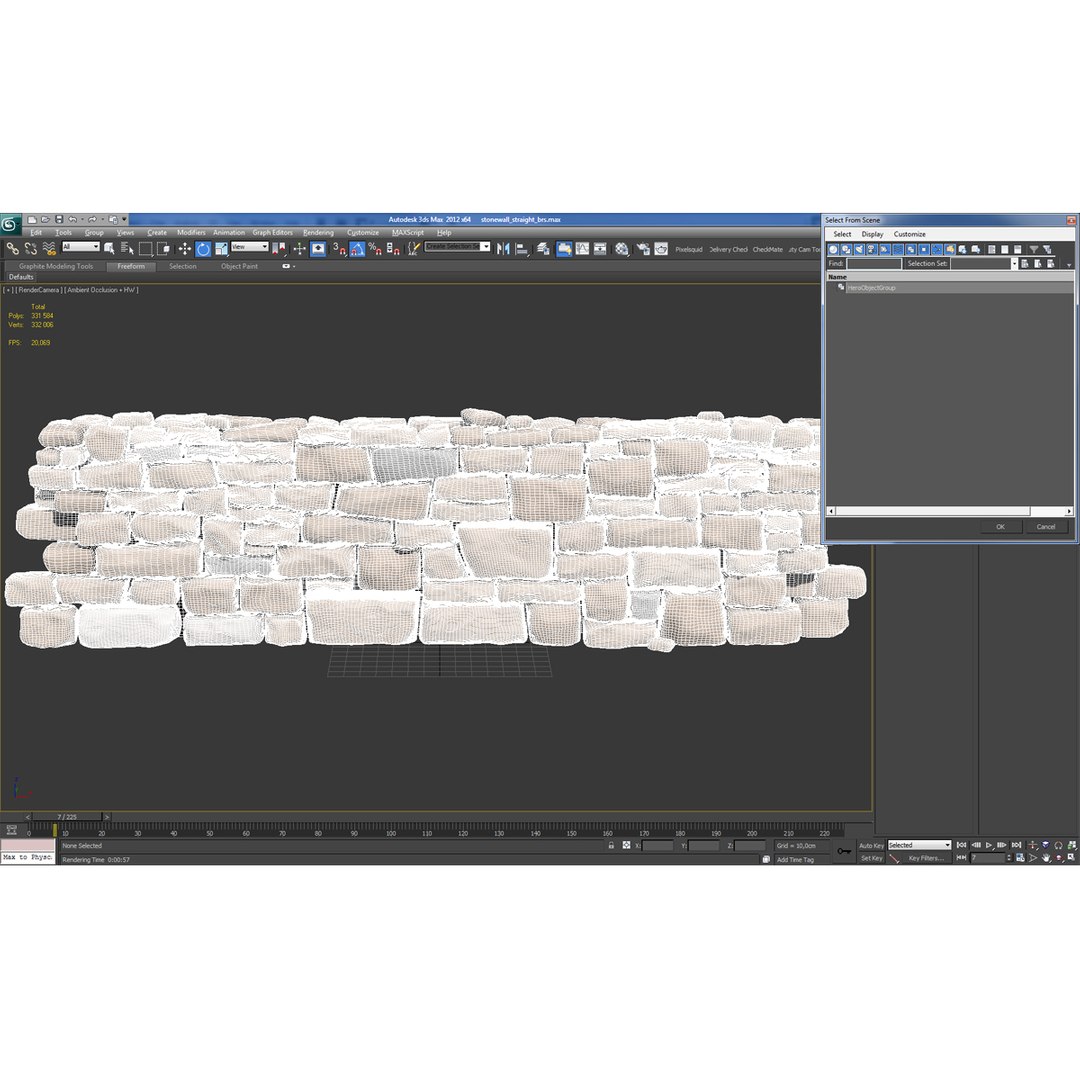The image size is (1080, 1080).
Task: Toggle 3D Snaps
Action: coord(340,249)
